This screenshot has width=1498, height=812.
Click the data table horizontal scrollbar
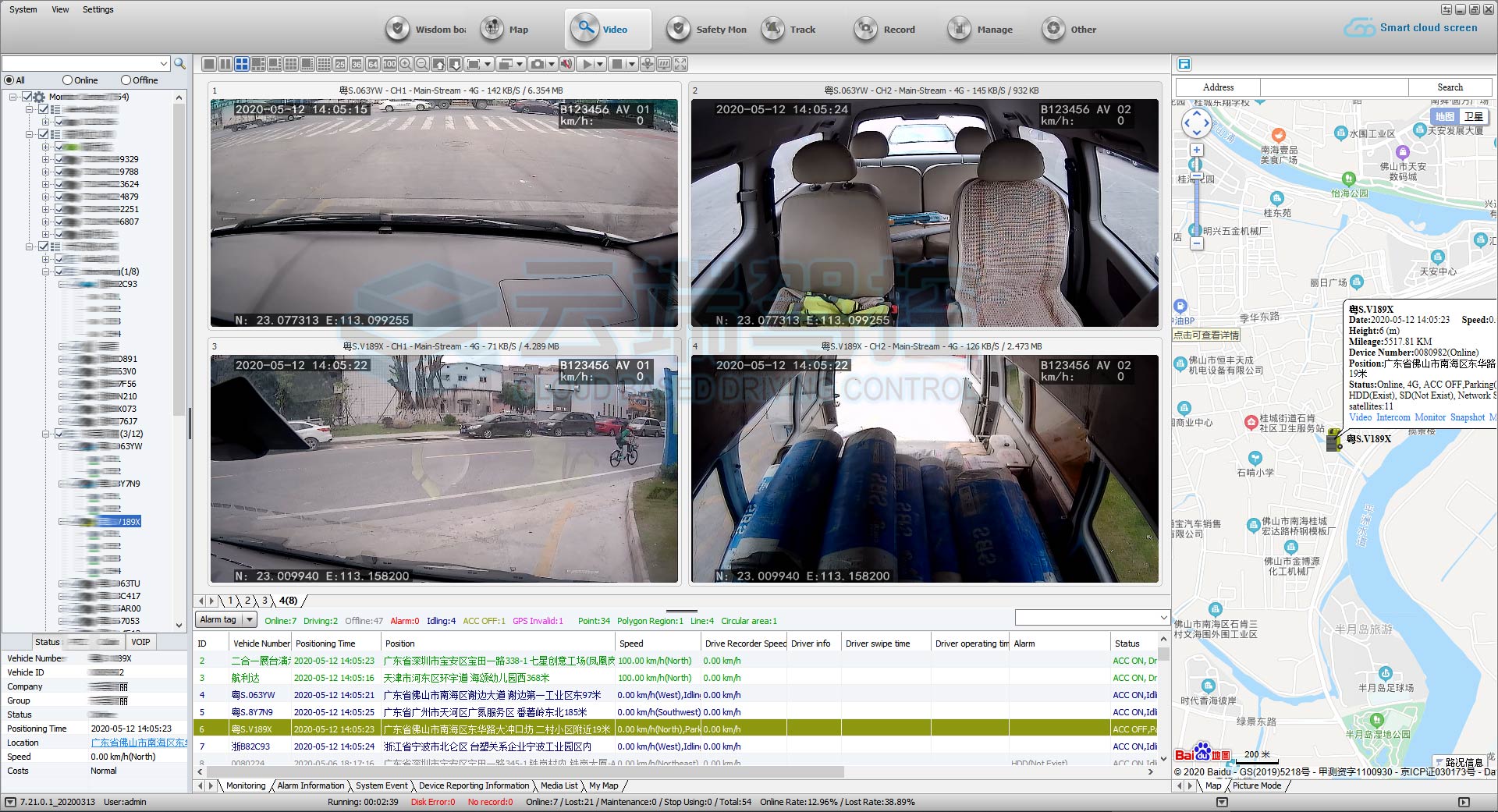(x=524, y=771)
